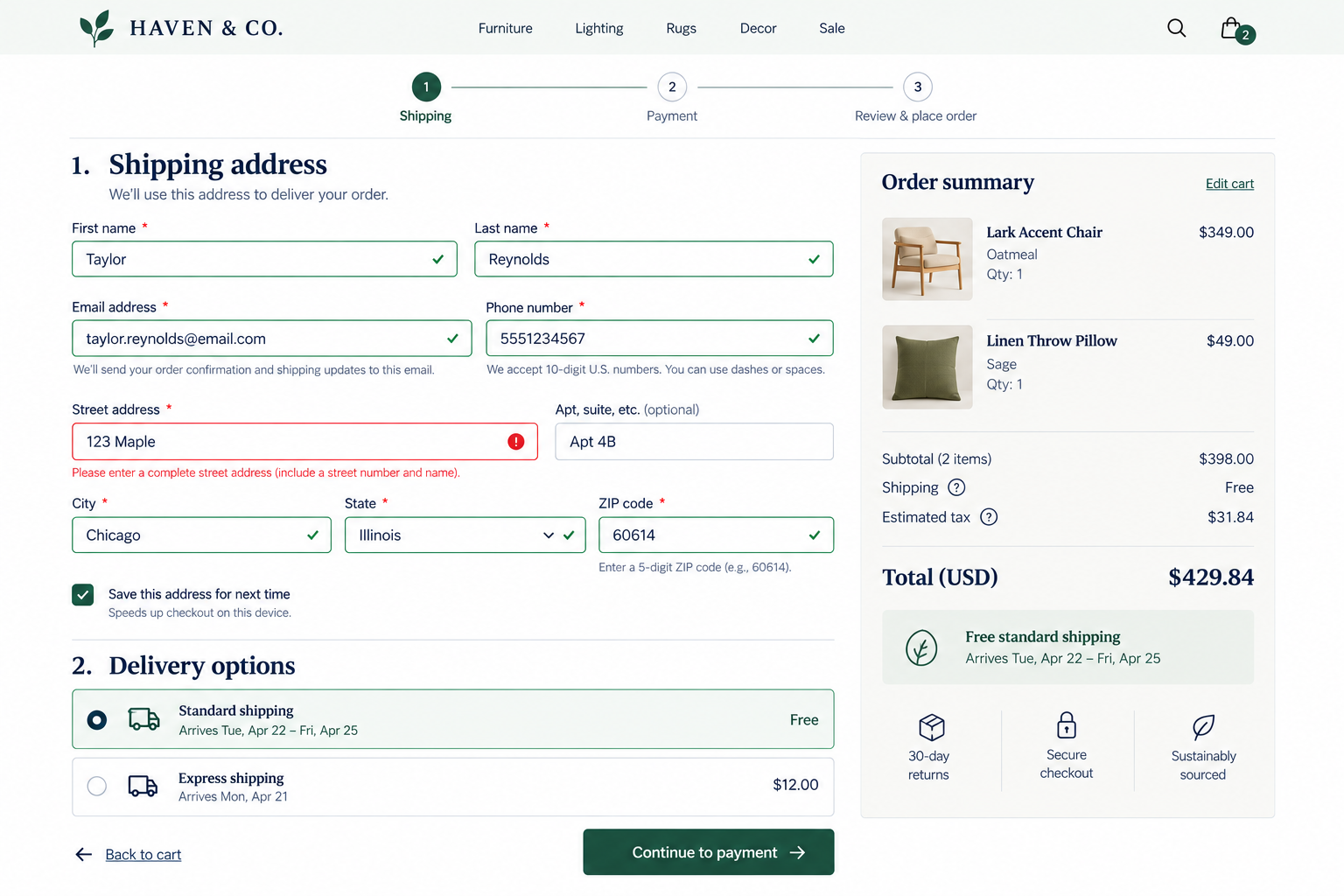Image resolution: width=1344 pixels, height=896 pixels.
Task: Click the Apt, suite field showing Apt 4B
Action: click(695, 442)
